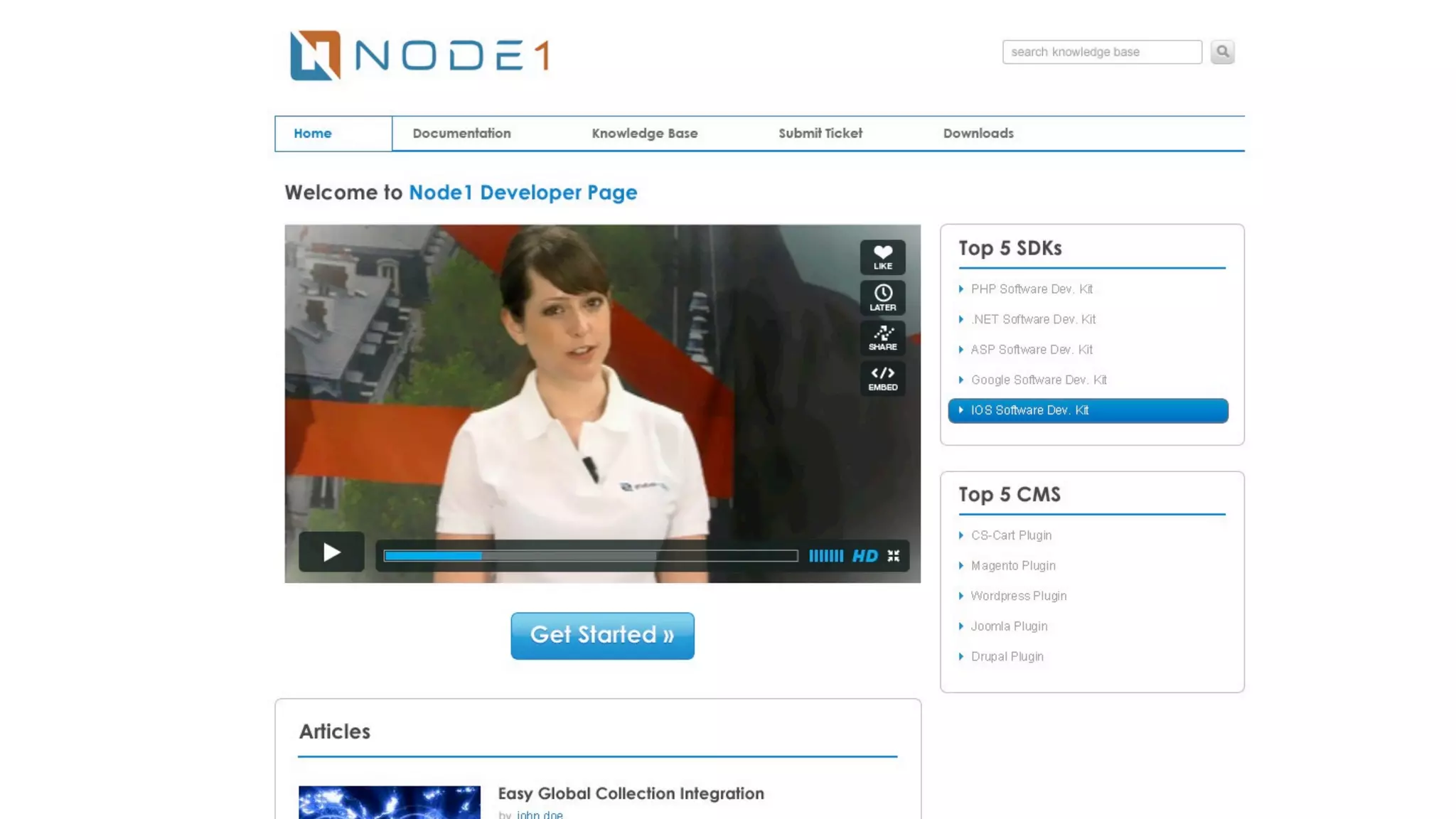Open the Documentation menu item
Viewport: 1456px width, 819px height.
point(461,134)
